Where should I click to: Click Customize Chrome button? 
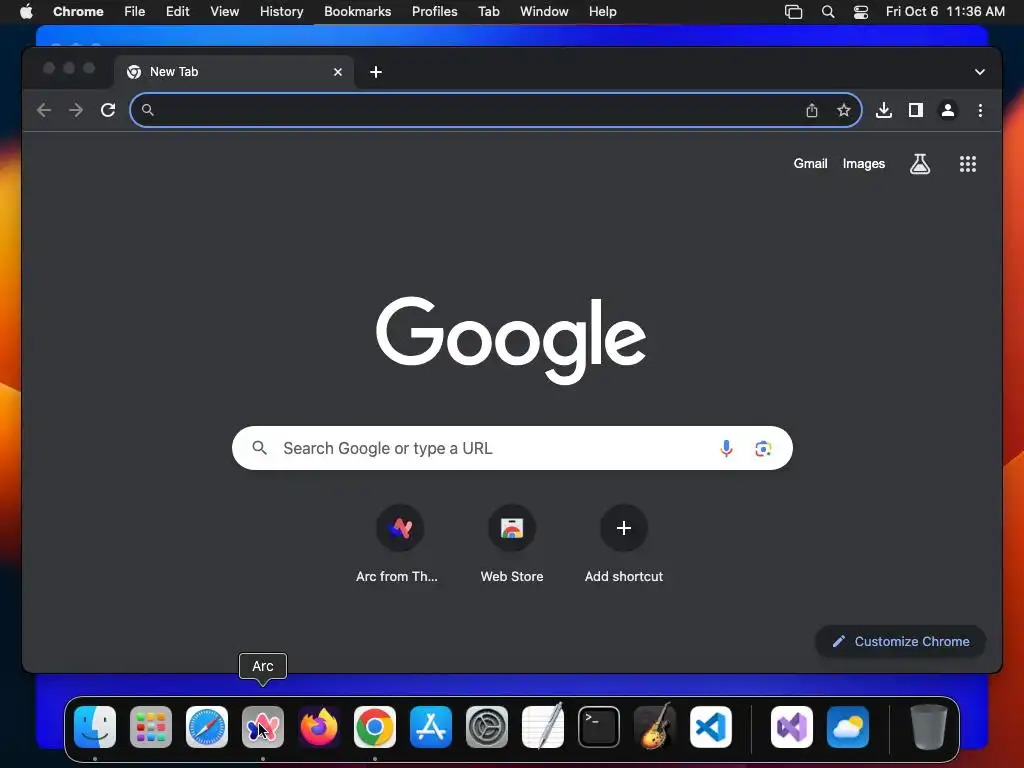click(901, 641)
